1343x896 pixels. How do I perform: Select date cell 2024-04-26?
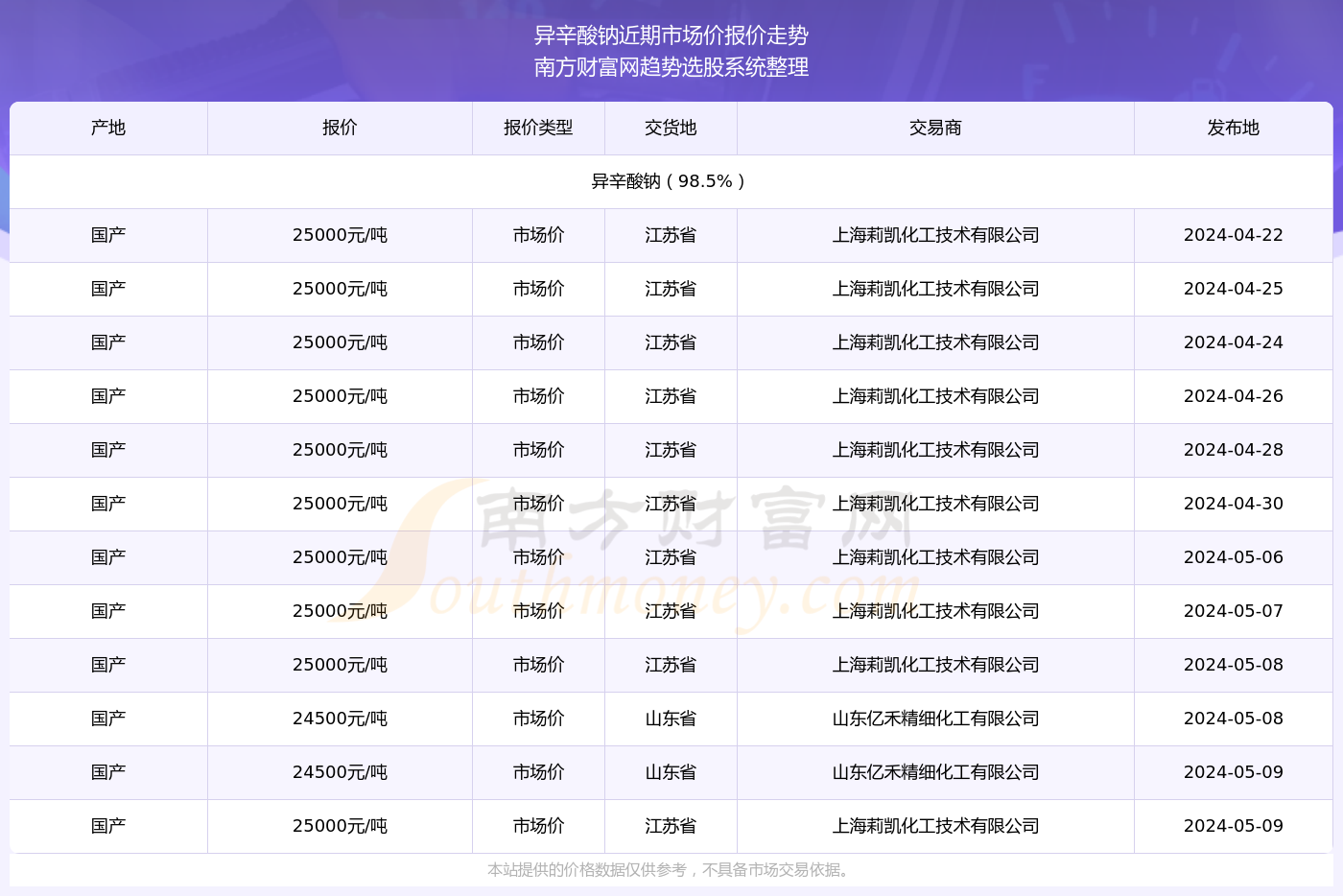coord(1234,396)
